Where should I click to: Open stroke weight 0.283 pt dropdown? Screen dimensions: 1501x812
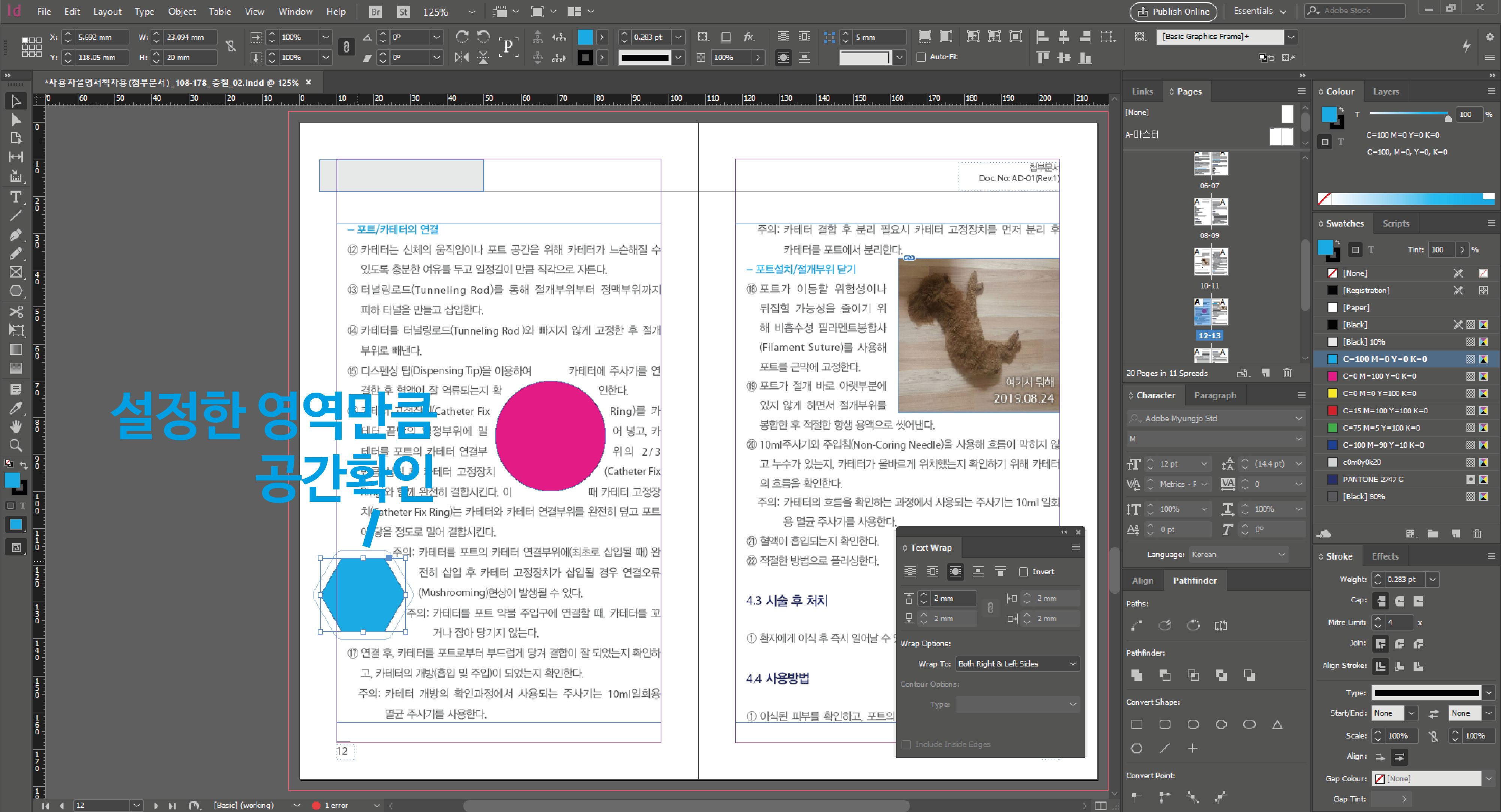tap(678, 37)
